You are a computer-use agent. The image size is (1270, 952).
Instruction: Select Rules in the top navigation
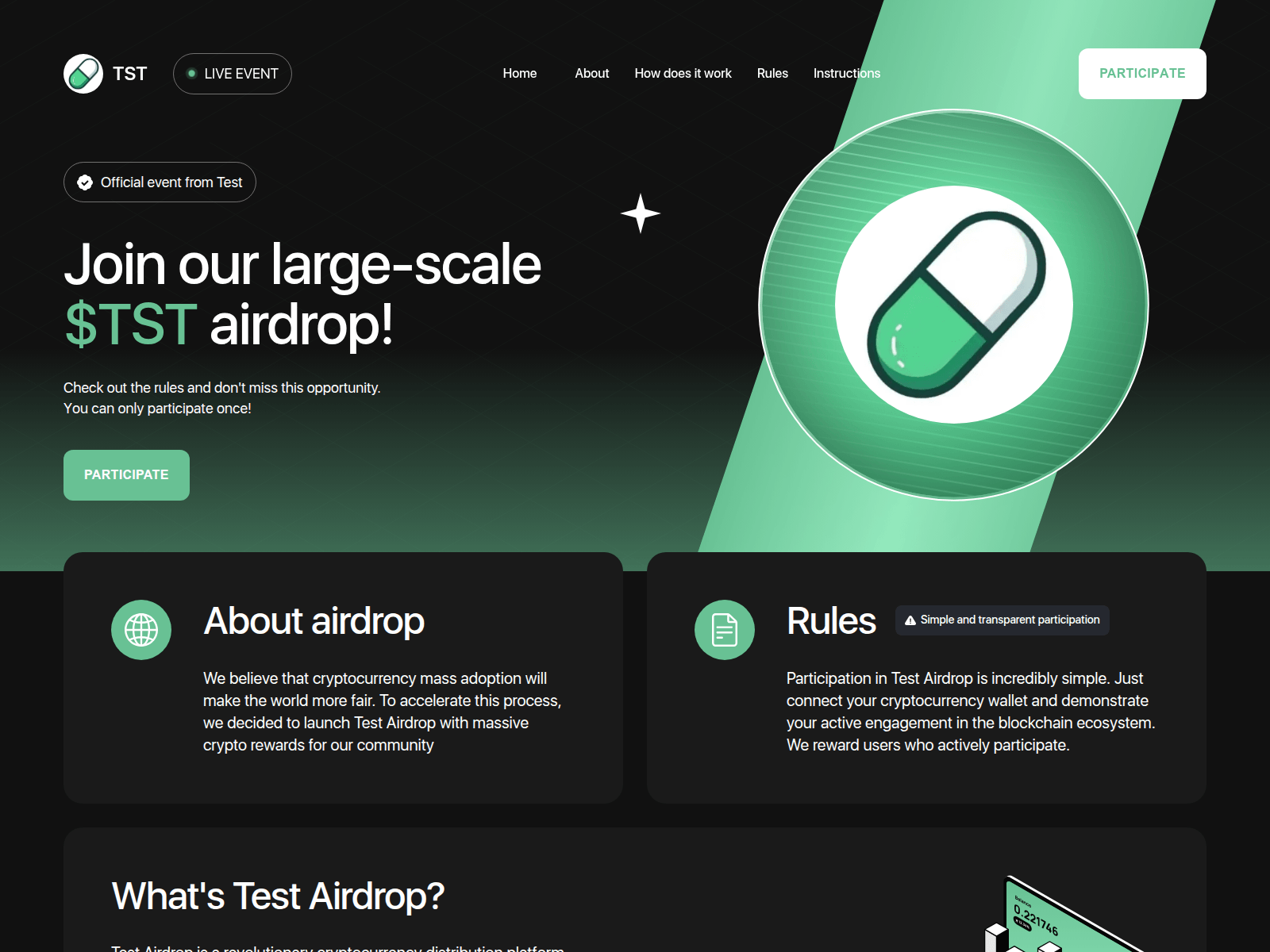coord(772,74)
